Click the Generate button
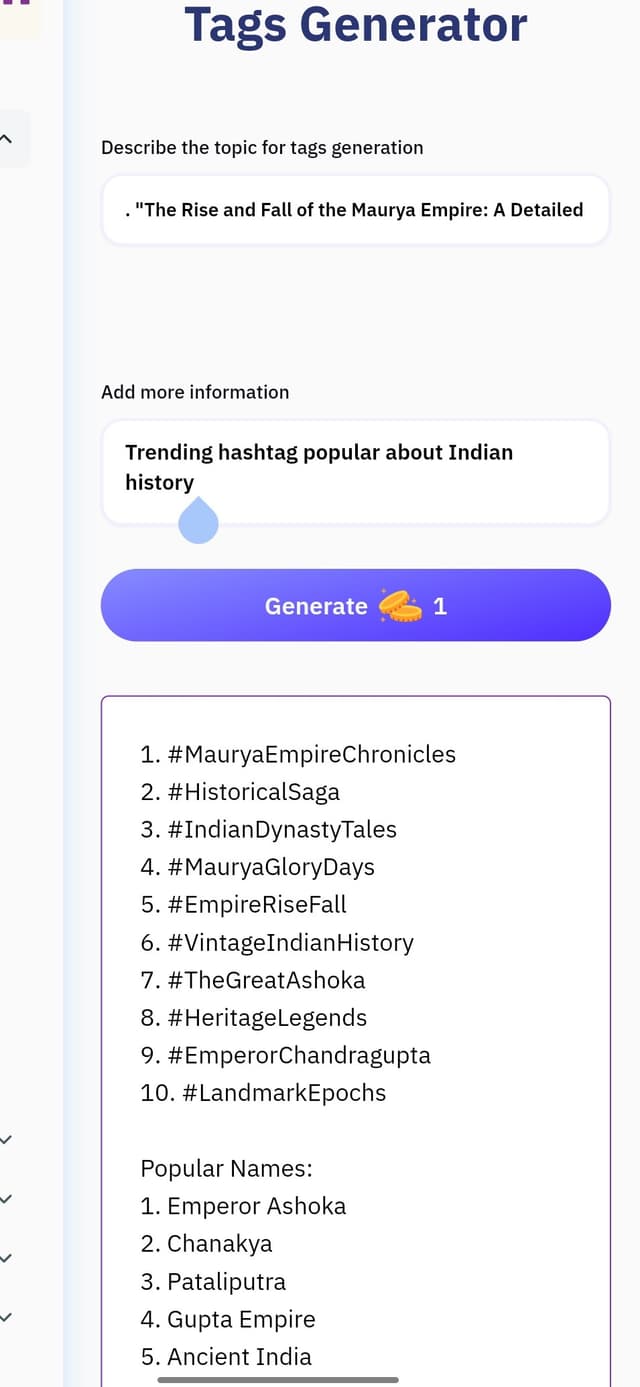The width and height of the screenshot is (640, 1387). tap(355, 605)
